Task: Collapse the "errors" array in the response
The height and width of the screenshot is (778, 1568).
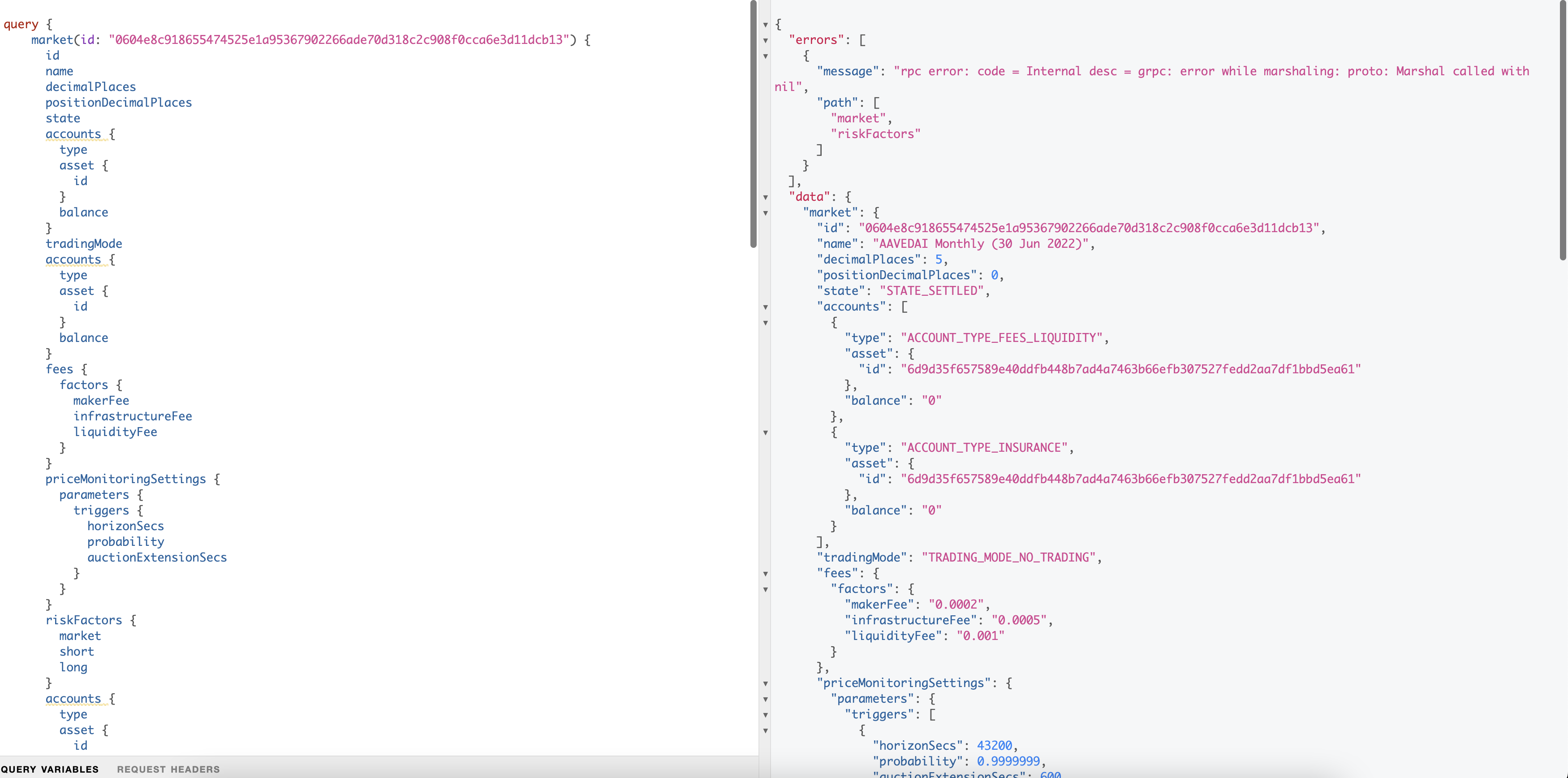Action: pos(765,41)
